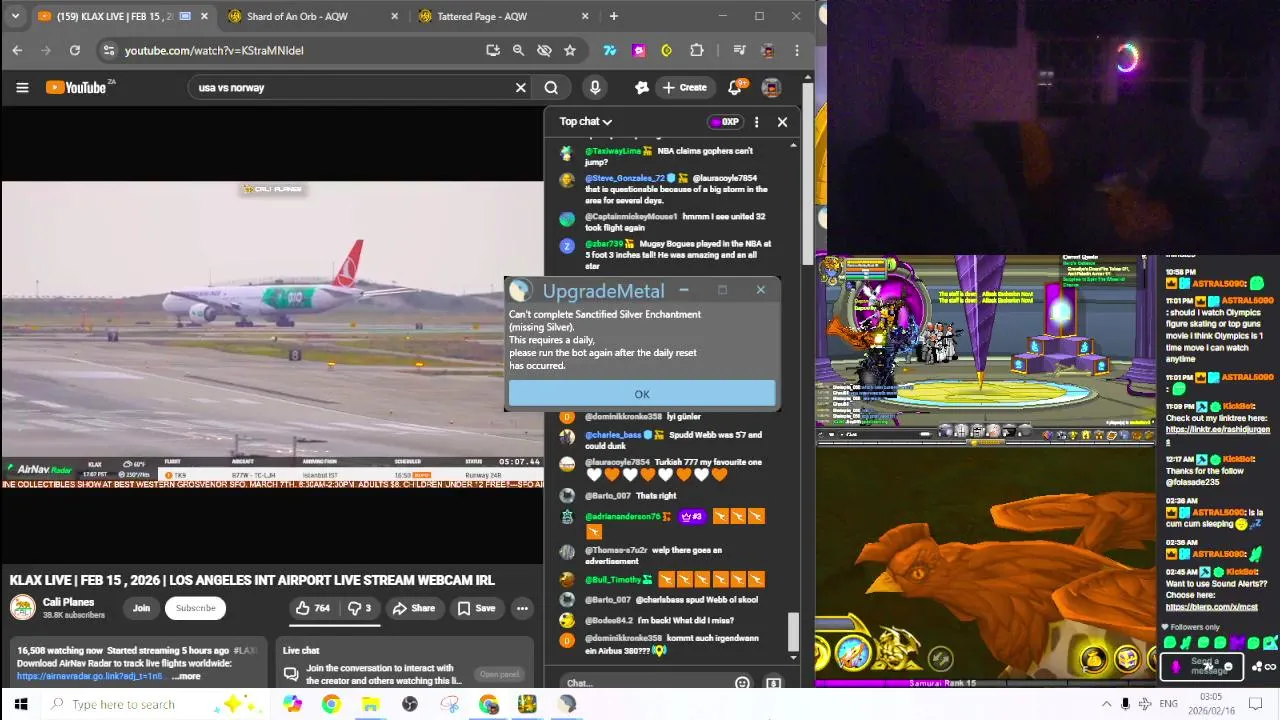1280x720 pixels.
Task: Reload the page in the browser
Action: (74, 50)
